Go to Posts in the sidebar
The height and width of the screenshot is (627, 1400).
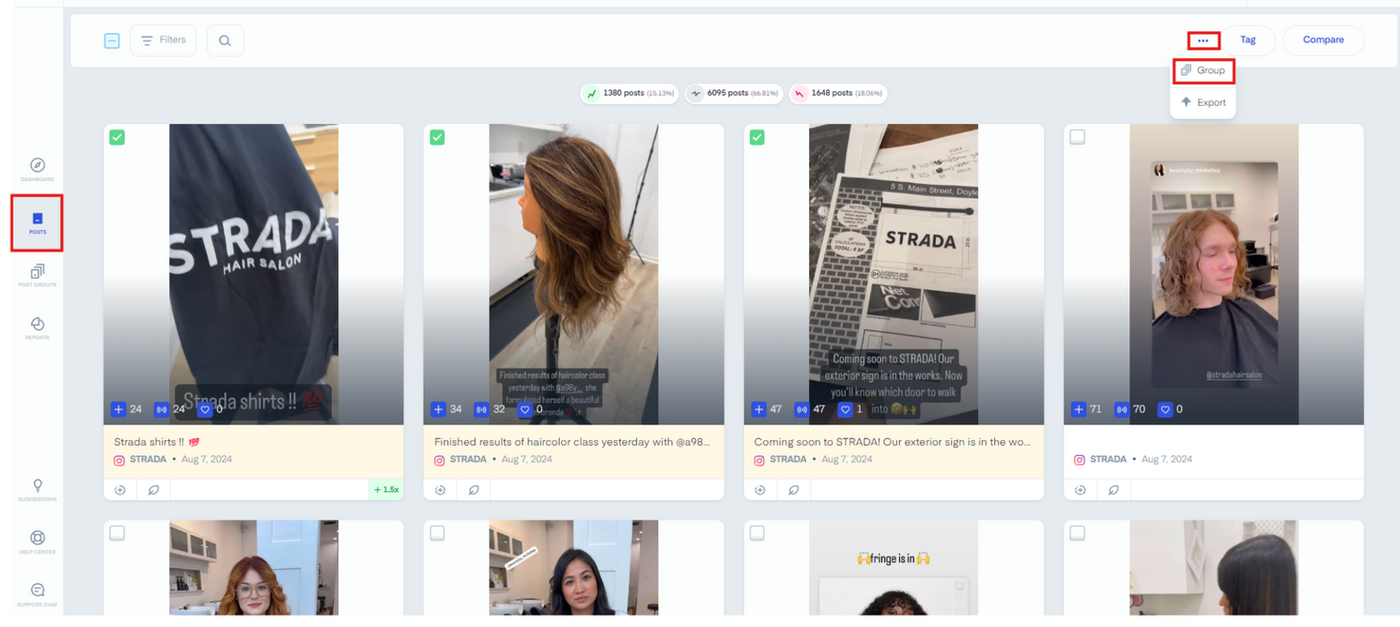tap(37, 222)
